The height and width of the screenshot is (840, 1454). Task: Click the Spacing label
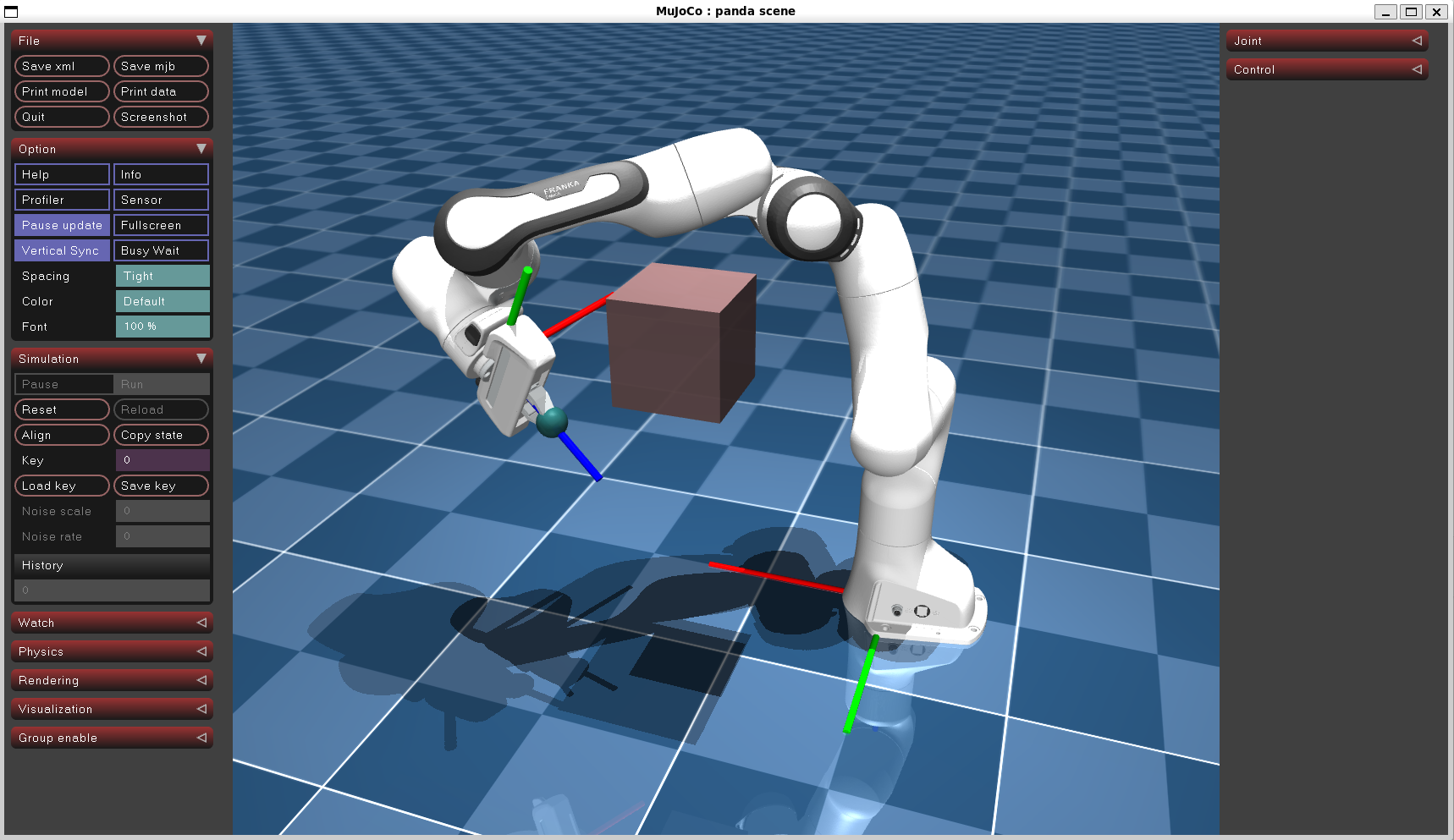click(x=46, y=276)
